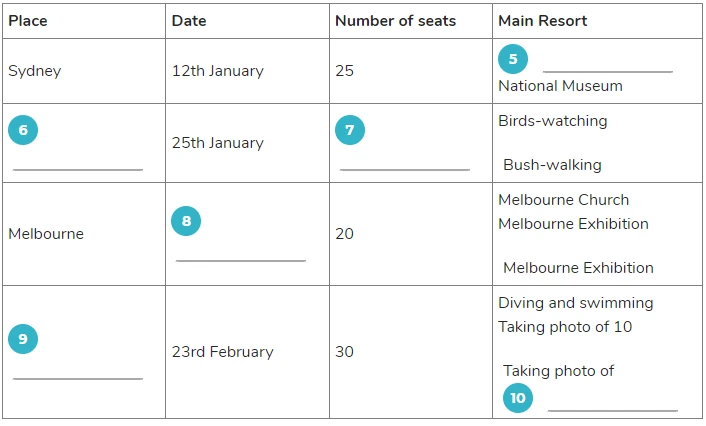Click the Diving and swimming text
The width and height of the screenshot is (706, 426).
[576, 303]
